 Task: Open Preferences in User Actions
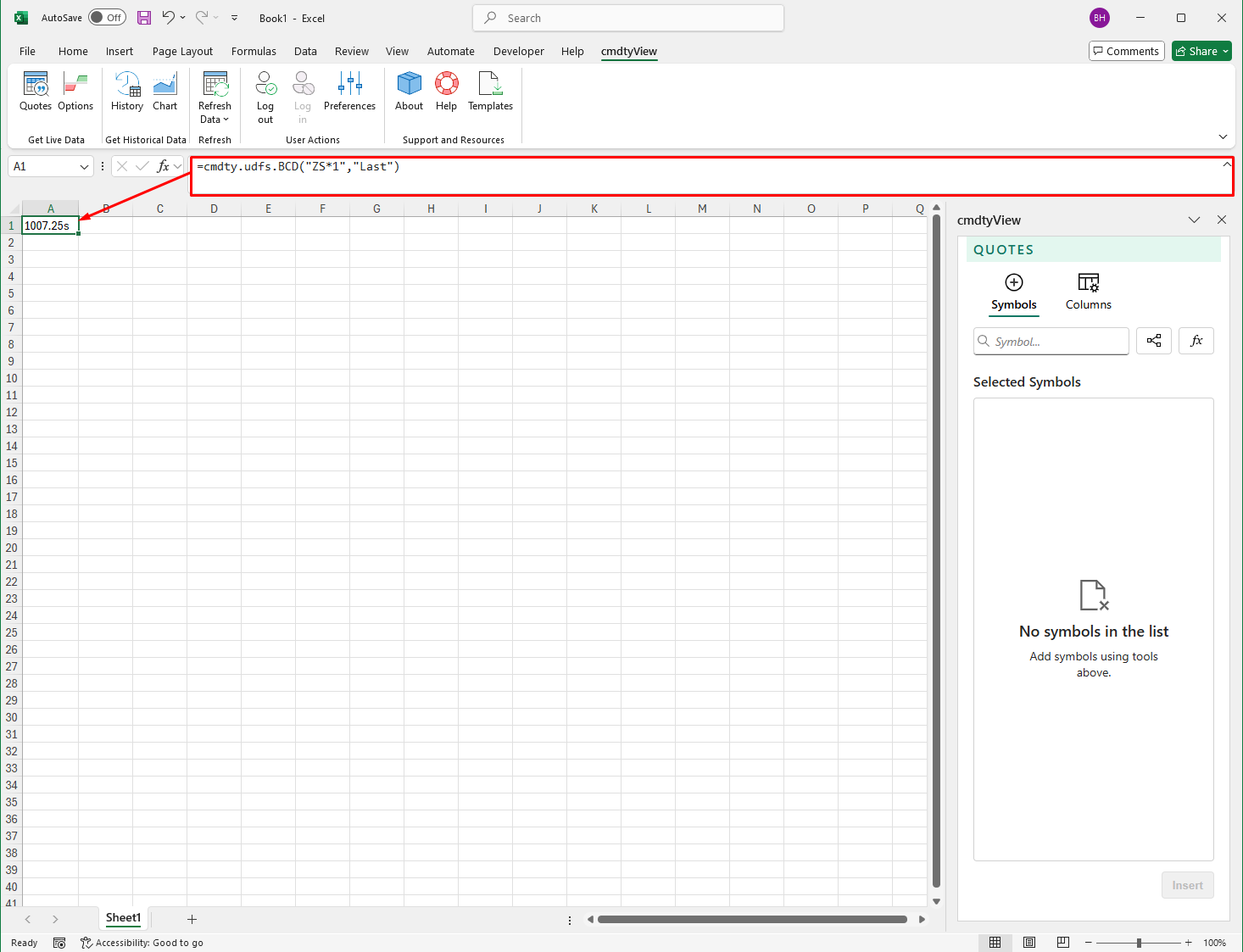[349, 92]
